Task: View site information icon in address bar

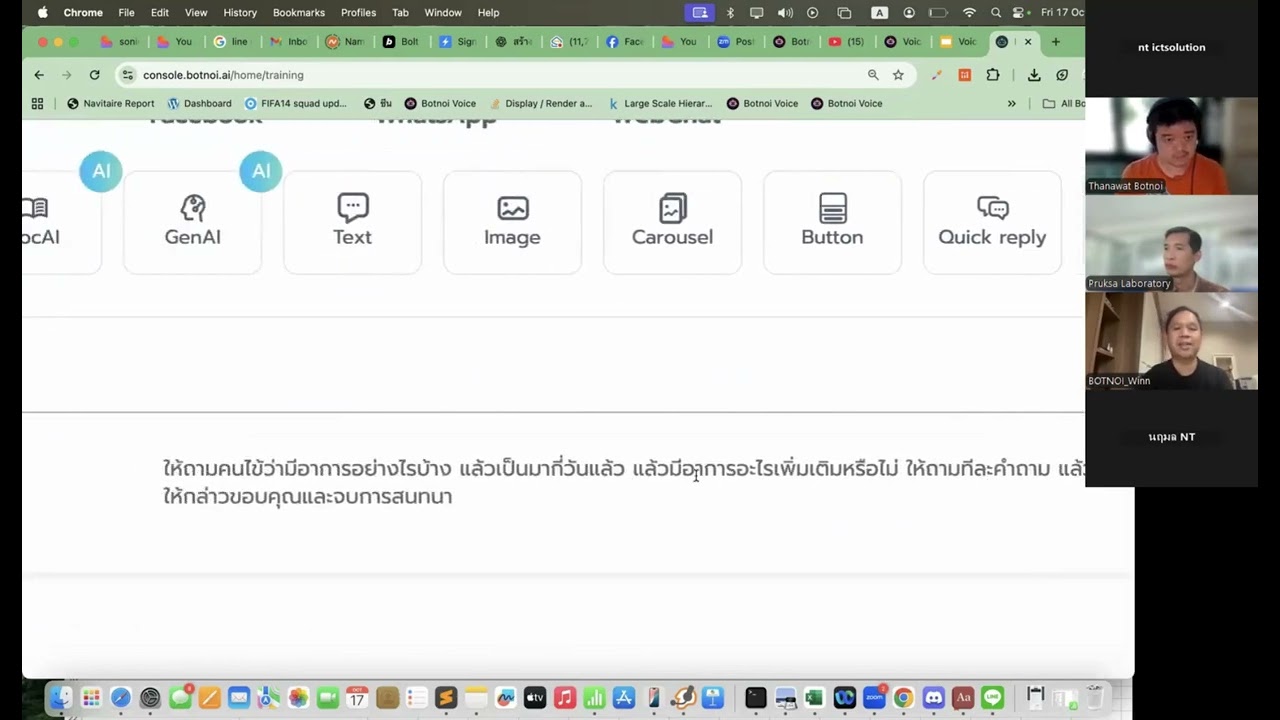Action: pos(127,75)
